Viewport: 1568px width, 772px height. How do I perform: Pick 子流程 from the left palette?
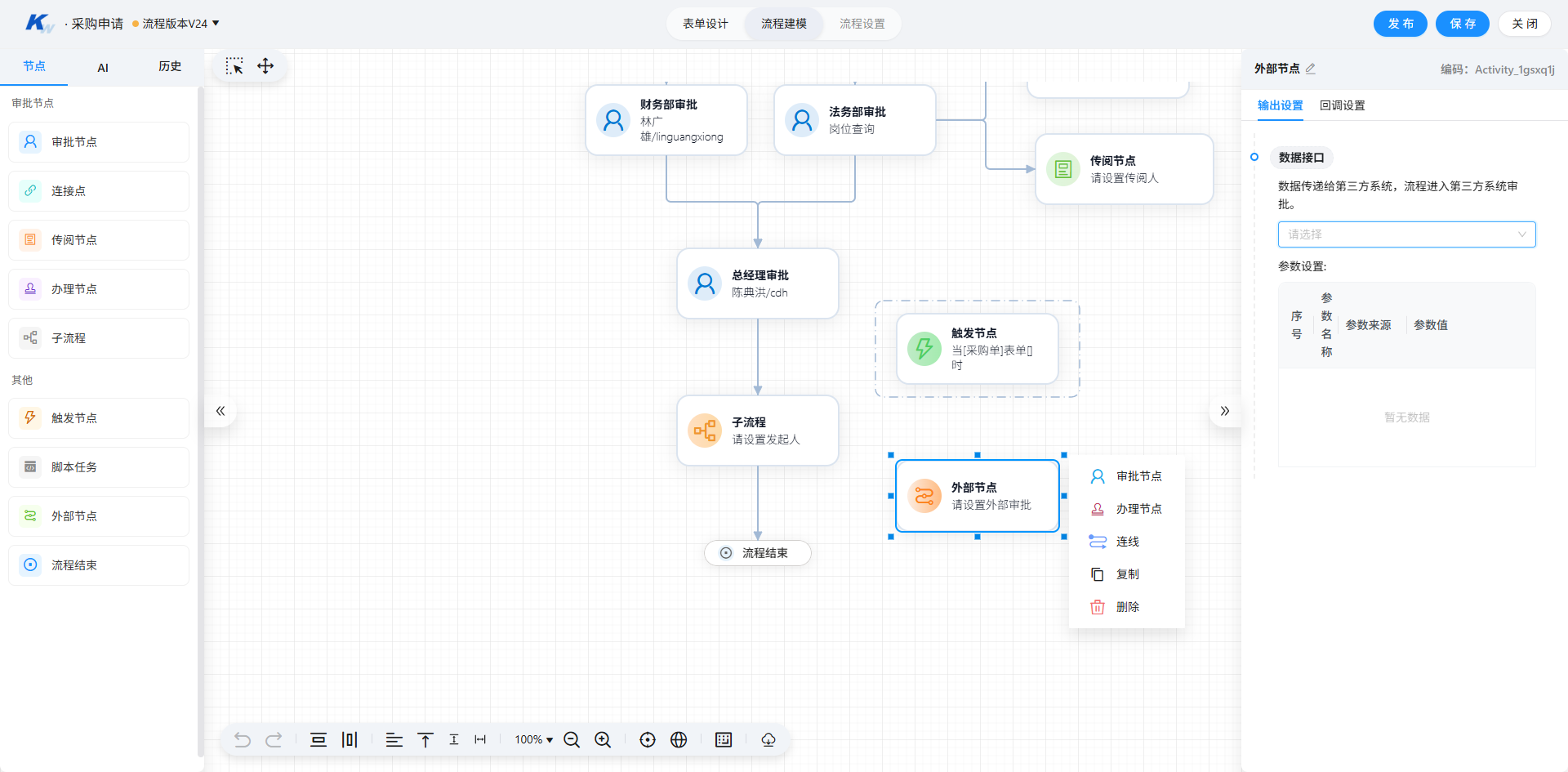(x=99, y=338)
